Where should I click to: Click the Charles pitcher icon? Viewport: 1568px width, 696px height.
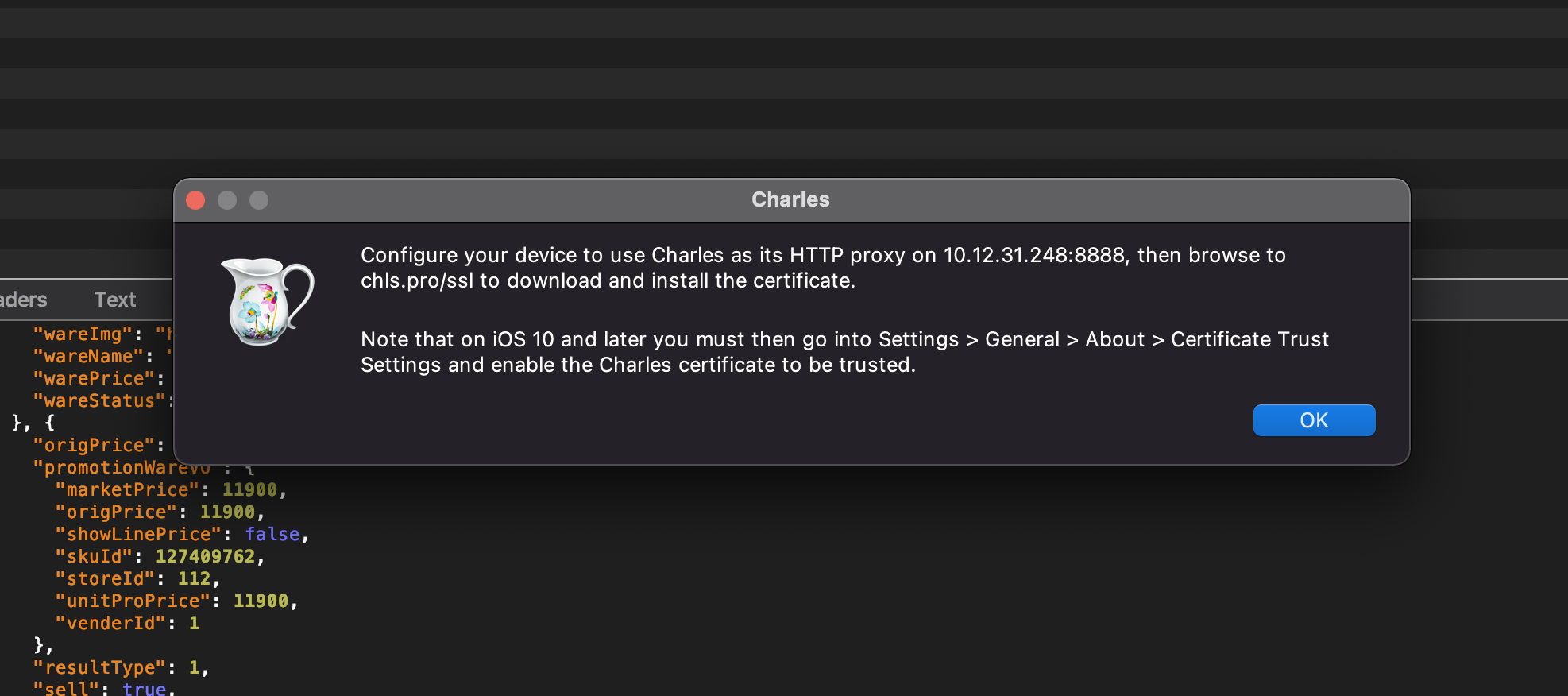[267, 301]
